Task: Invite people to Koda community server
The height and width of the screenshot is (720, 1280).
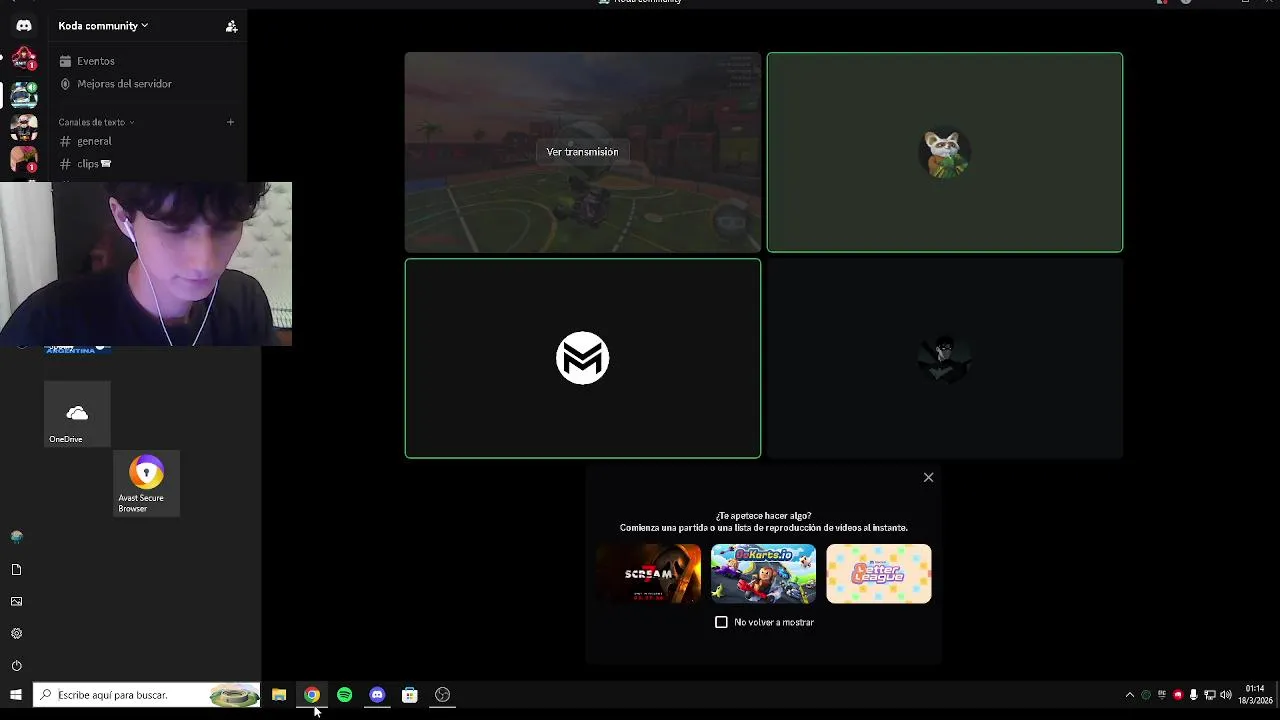Action: 231,26
